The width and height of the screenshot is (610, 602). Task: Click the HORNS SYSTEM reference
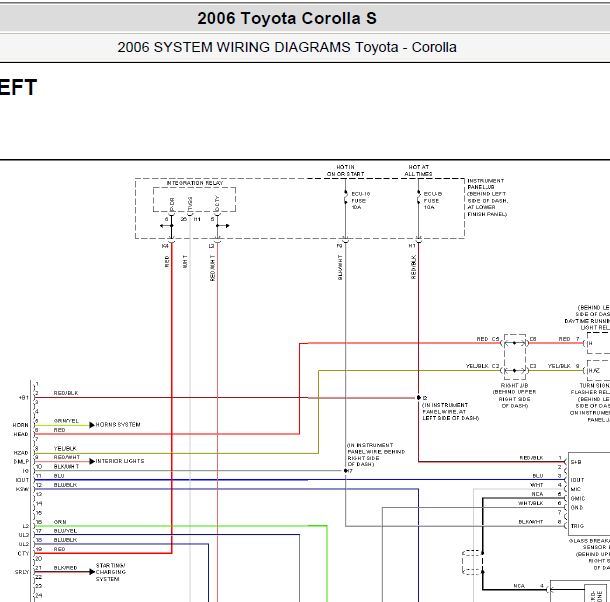[118, 425]
